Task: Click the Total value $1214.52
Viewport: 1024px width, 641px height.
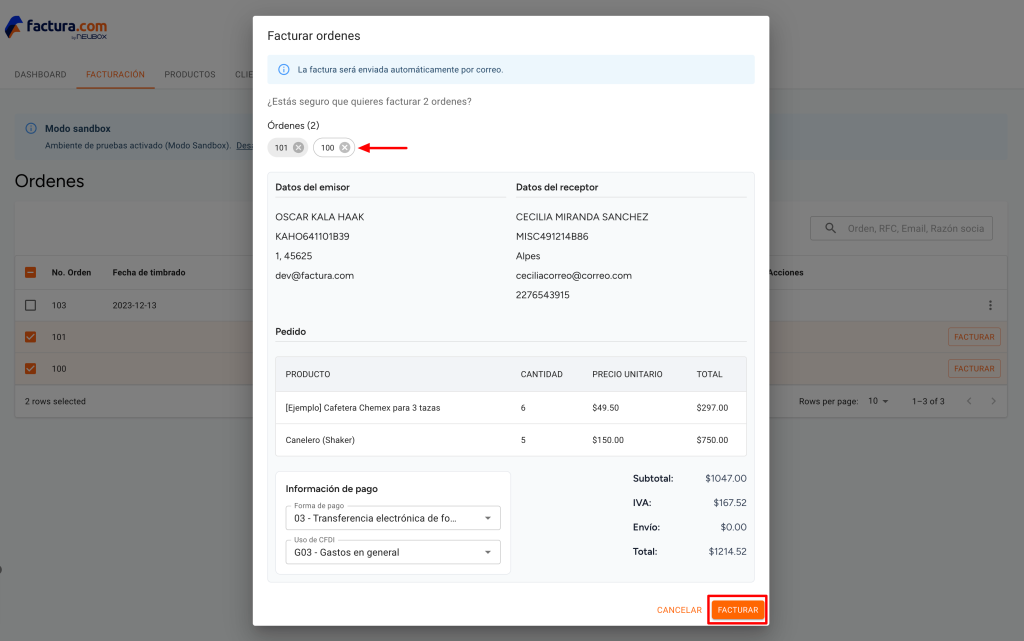Action: point(728,552)
